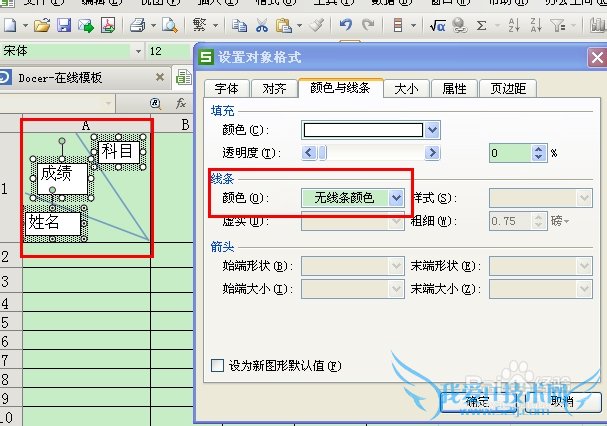This screenshot has height=426, width=607.
Task: Click the 取消 button
Action: (x=562, y=401)
